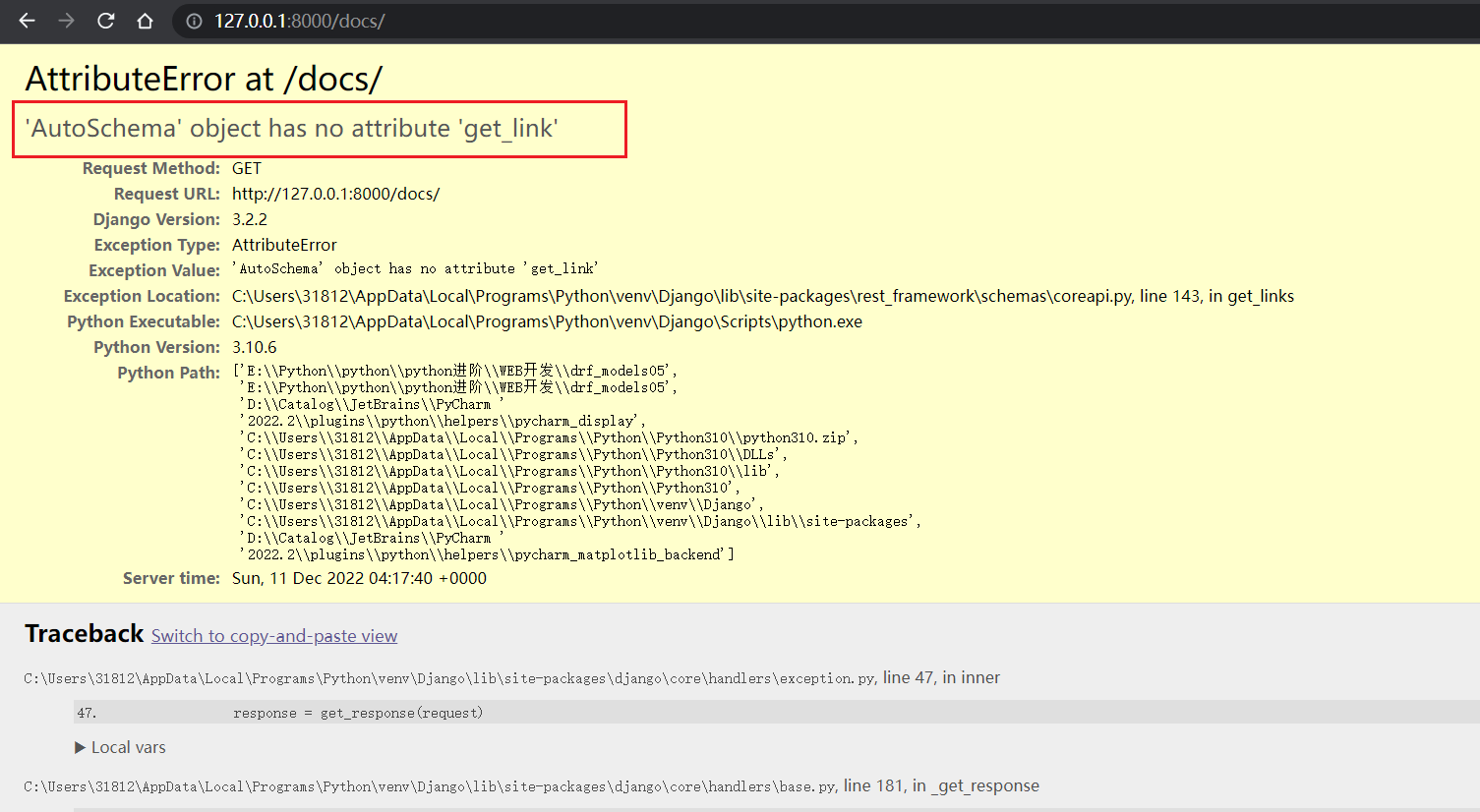
Task: Expand Local vars under exception.py frame
Action: point(120,747)
